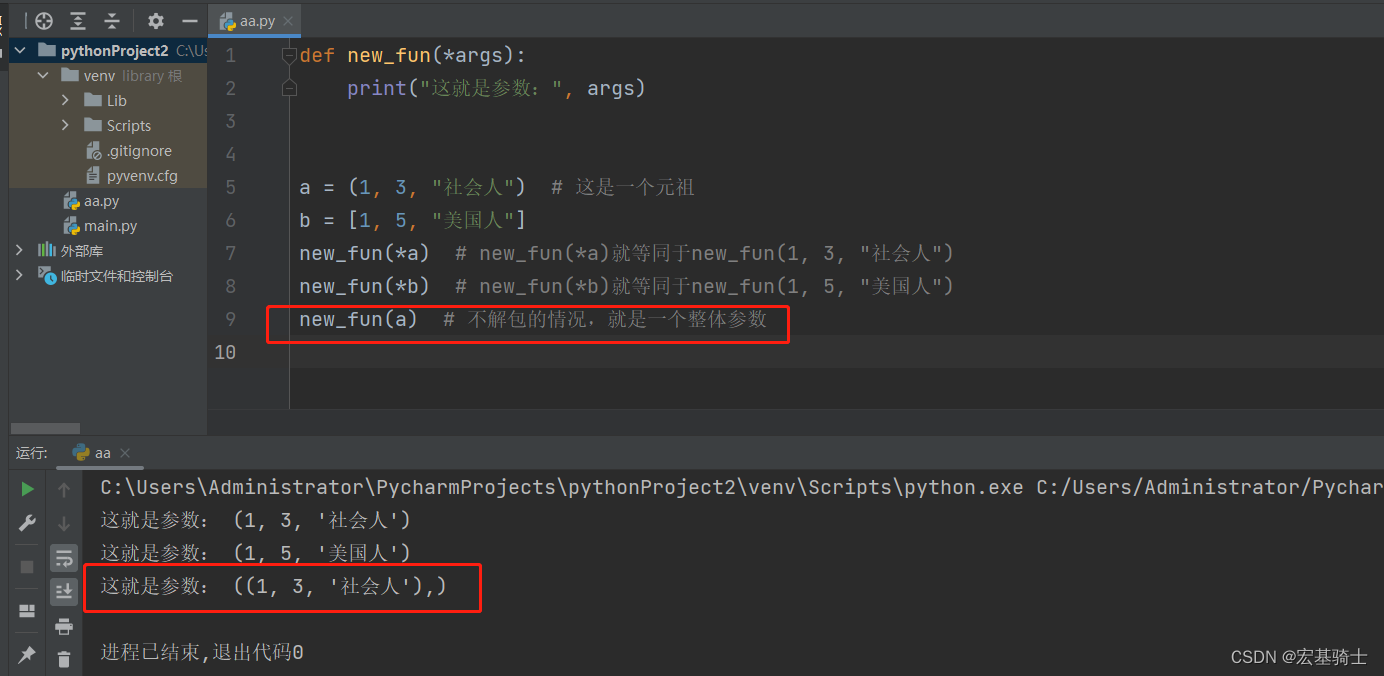Collapse the venv folder
The image size is (1384, 676).
(42, 75)
